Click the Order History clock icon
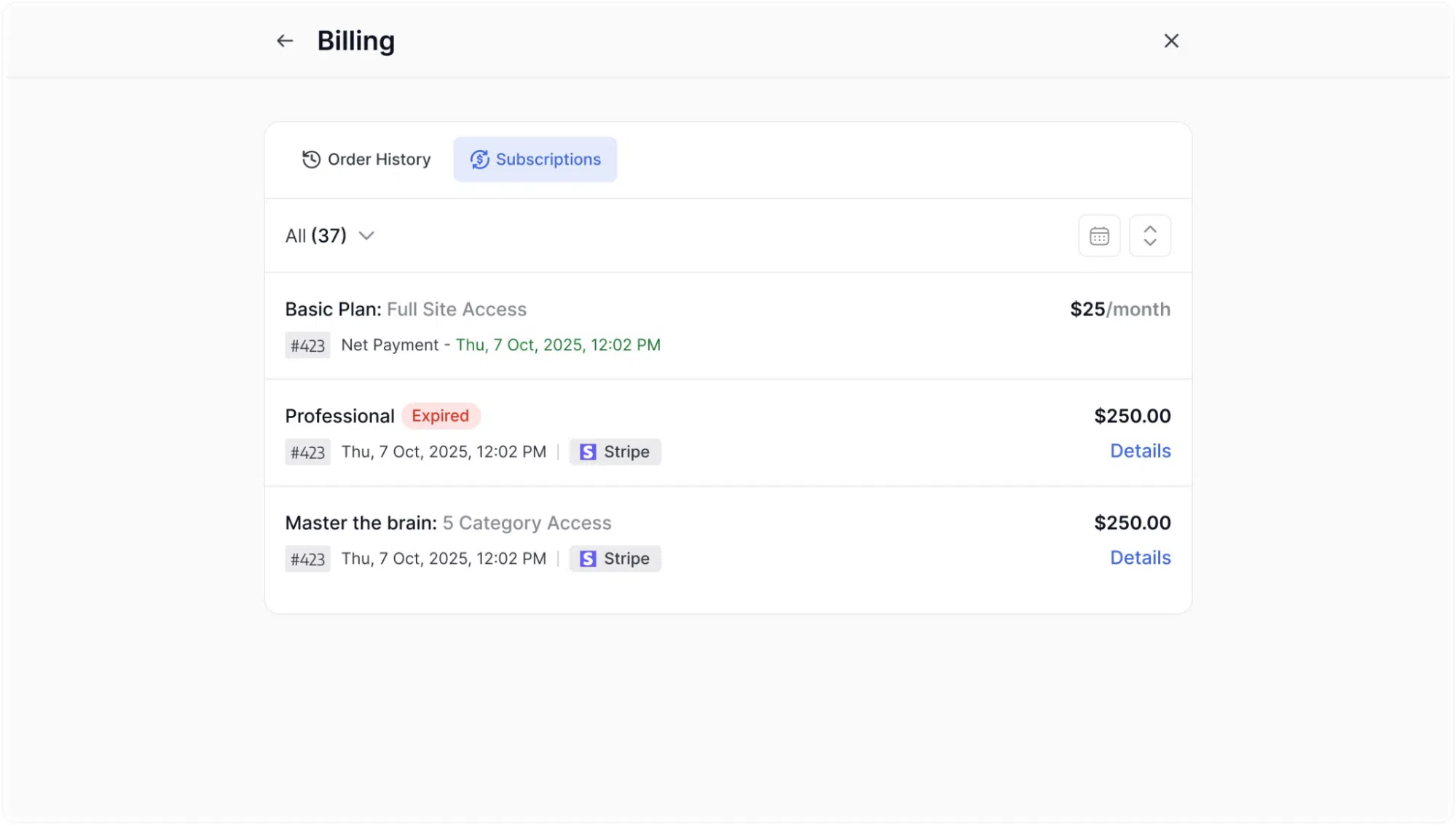Screen dimensions: 1456x826 [x=311, y=160]
